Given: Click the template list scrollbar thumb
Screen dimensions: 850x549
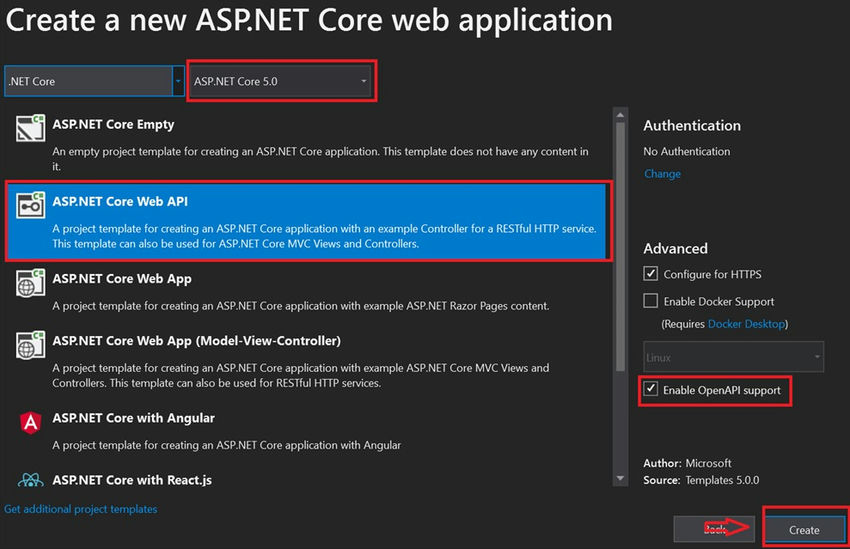Looking at the screenshot, I should point(621,247).
